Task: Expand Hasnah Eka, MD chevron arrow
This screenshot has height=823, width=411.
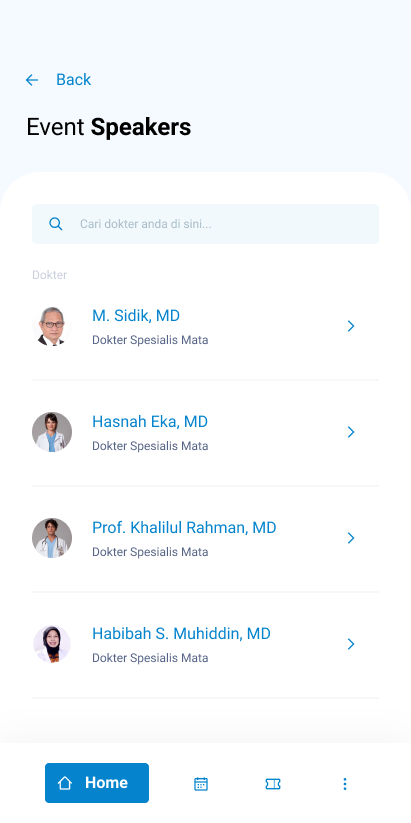Action: (x=351, y=432)
